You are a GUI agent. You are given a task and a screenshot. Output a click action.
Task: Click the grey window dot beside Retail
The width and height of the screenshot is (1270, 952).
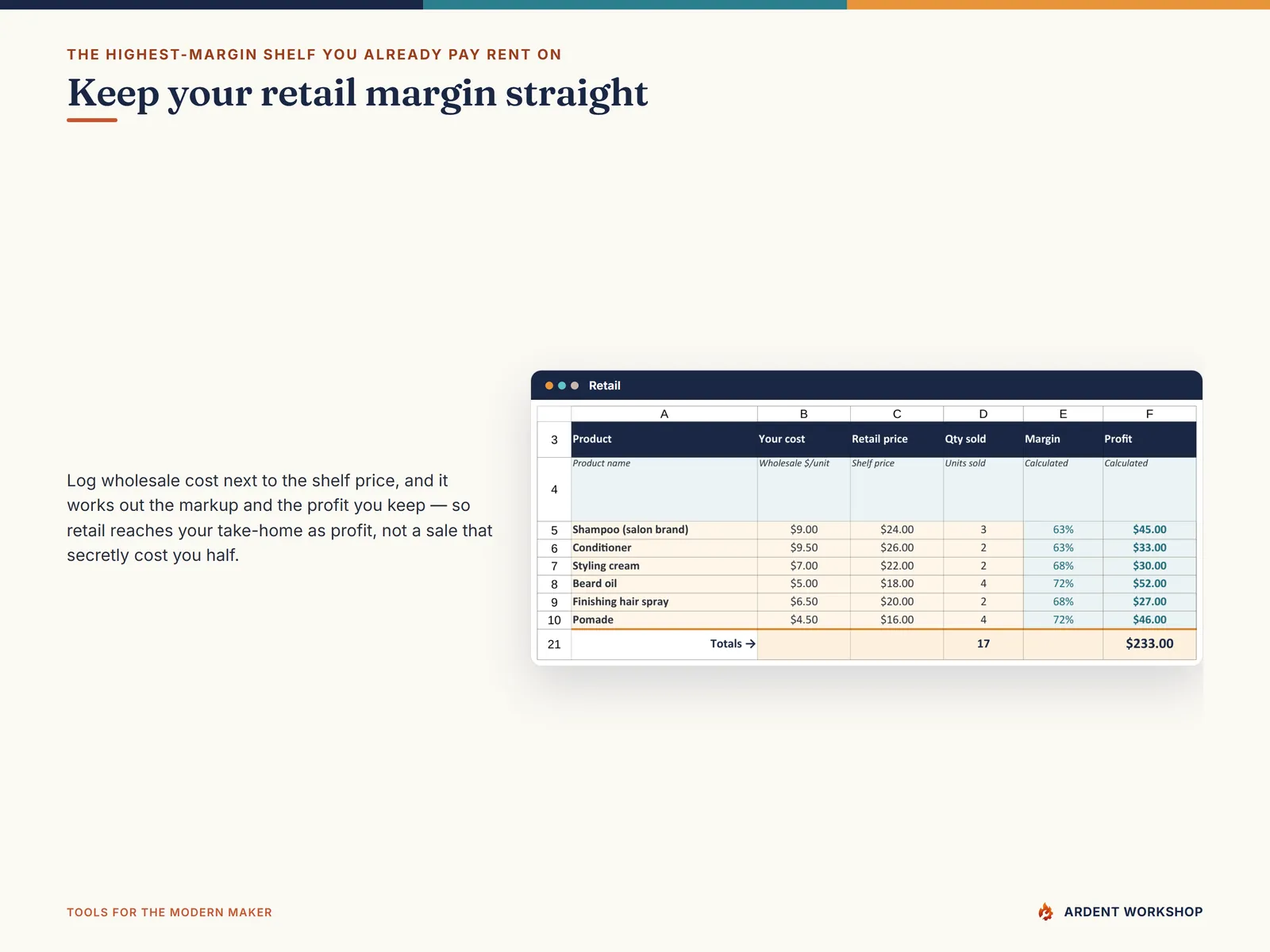pyautogui.click(x=575, y=386)
